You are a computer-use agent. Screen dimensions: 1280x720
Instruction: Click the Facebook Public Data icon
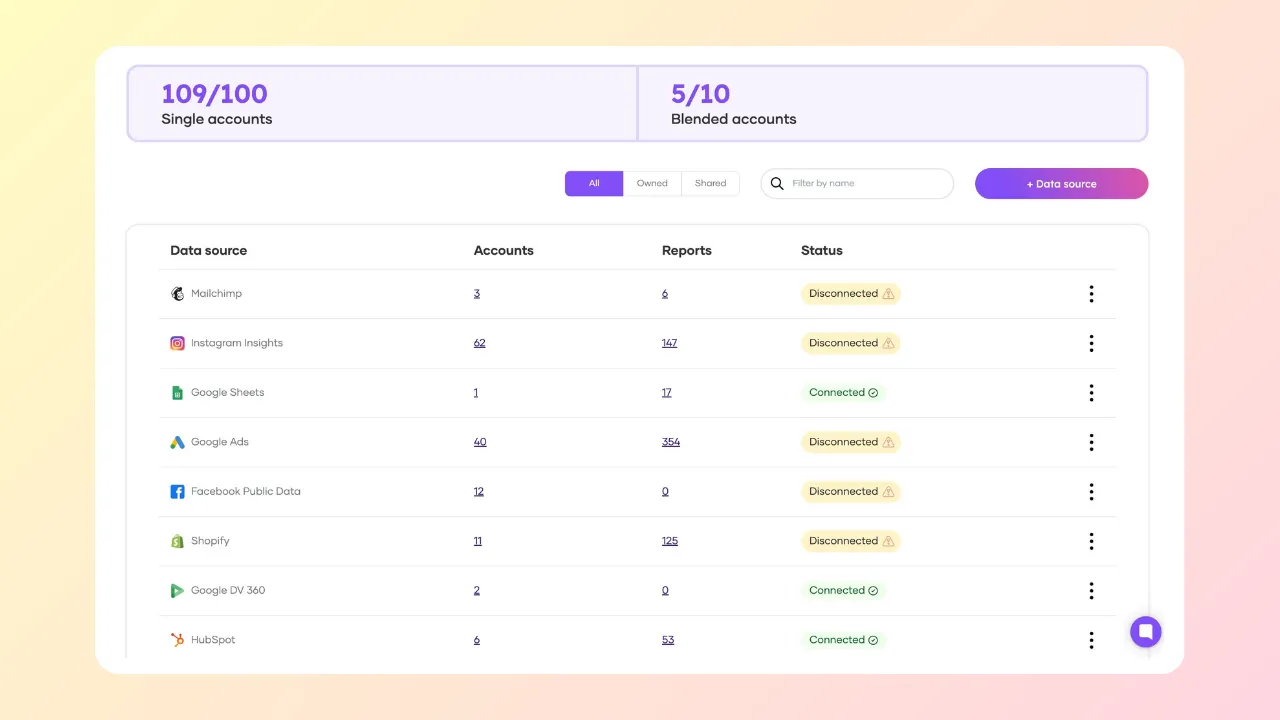tap(177, 491)
